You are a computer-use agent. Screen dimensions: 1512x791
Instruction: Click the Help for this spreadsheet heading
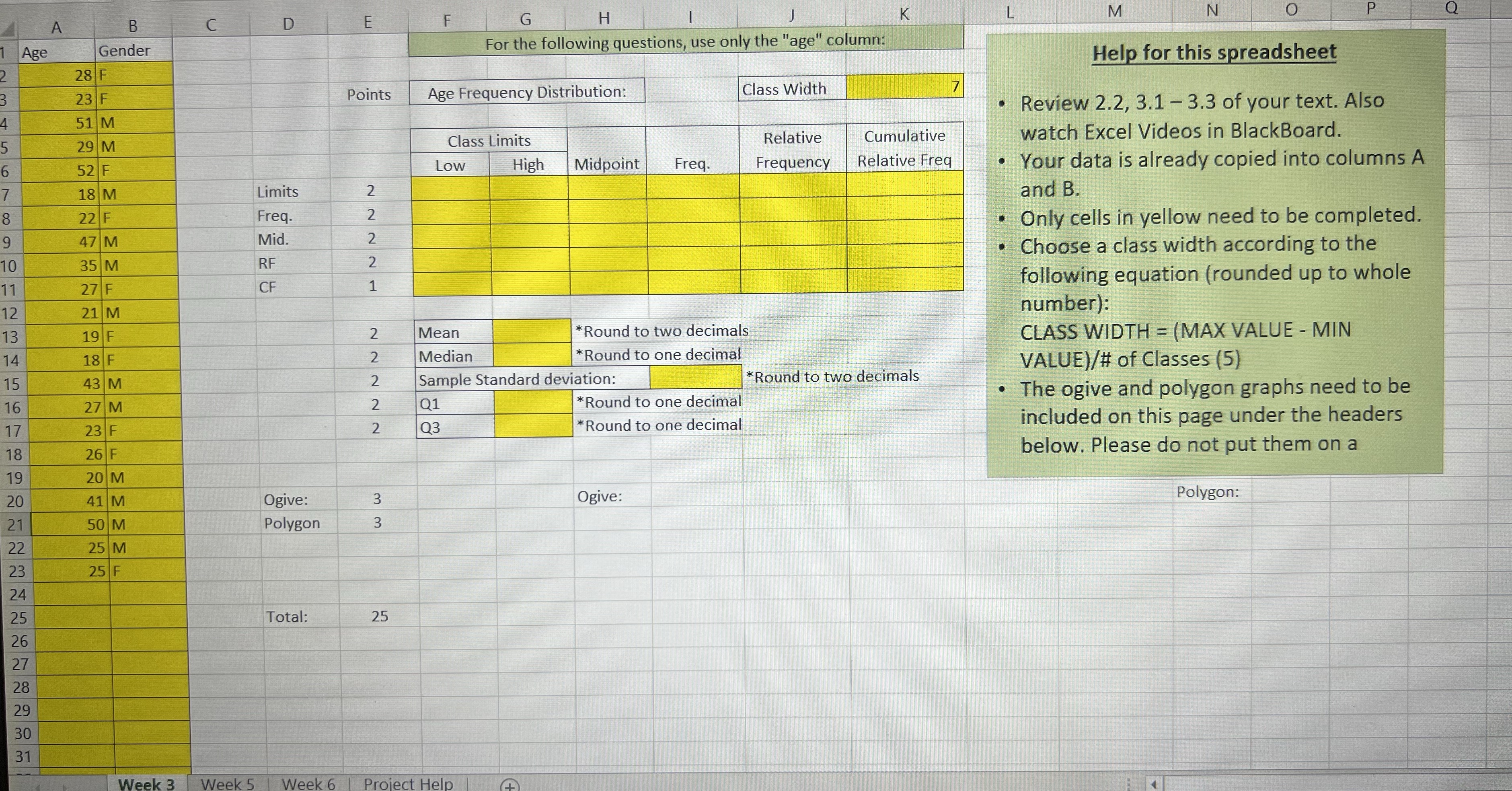pyautogui.click(x=1214, y=53)
